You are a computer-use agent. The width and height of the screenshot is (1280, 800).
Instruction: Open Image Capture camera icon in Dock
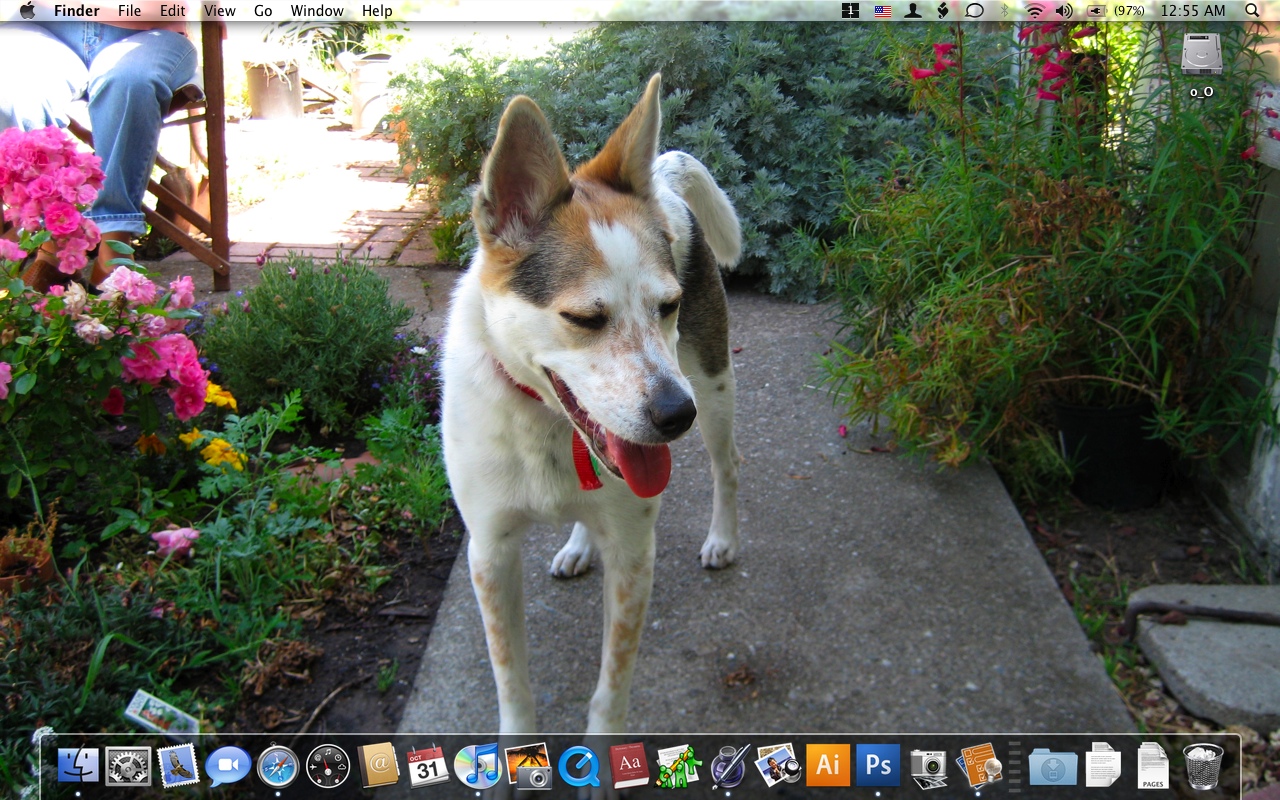928,766
